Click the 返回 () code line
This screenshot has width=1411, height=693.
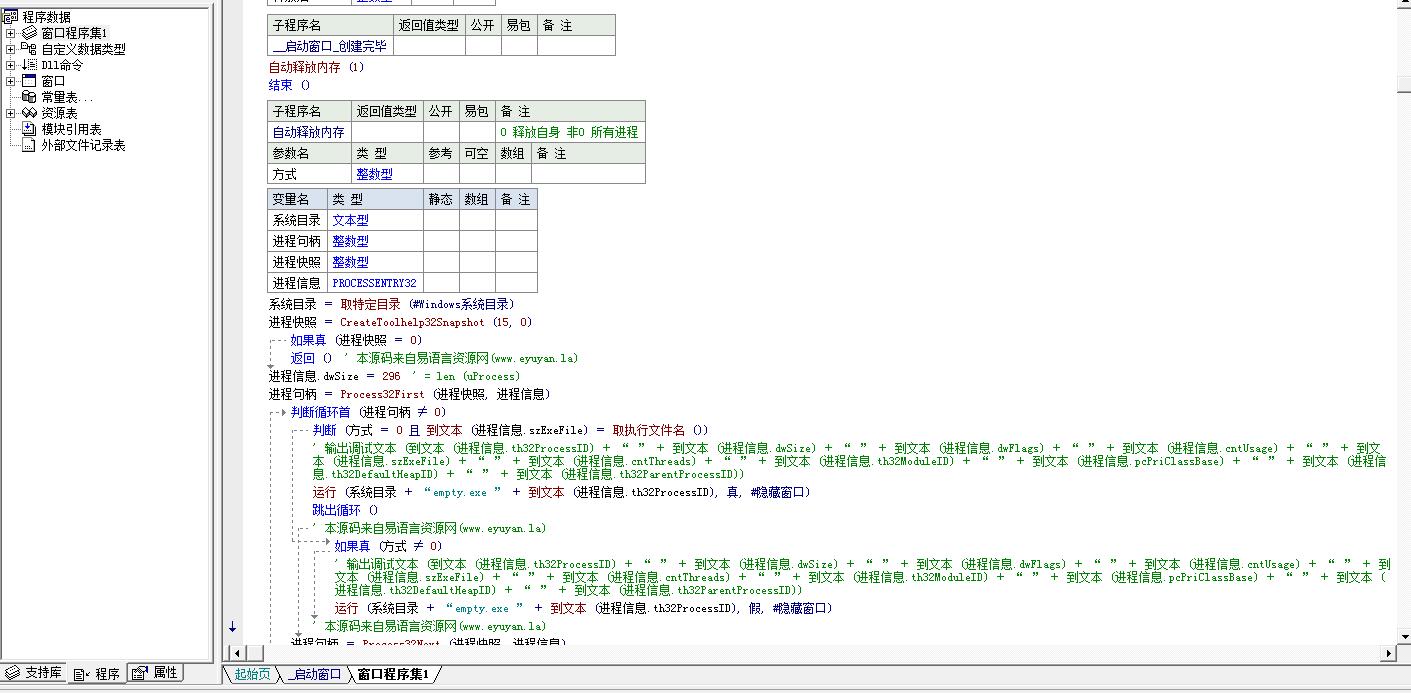coord(312,358)
